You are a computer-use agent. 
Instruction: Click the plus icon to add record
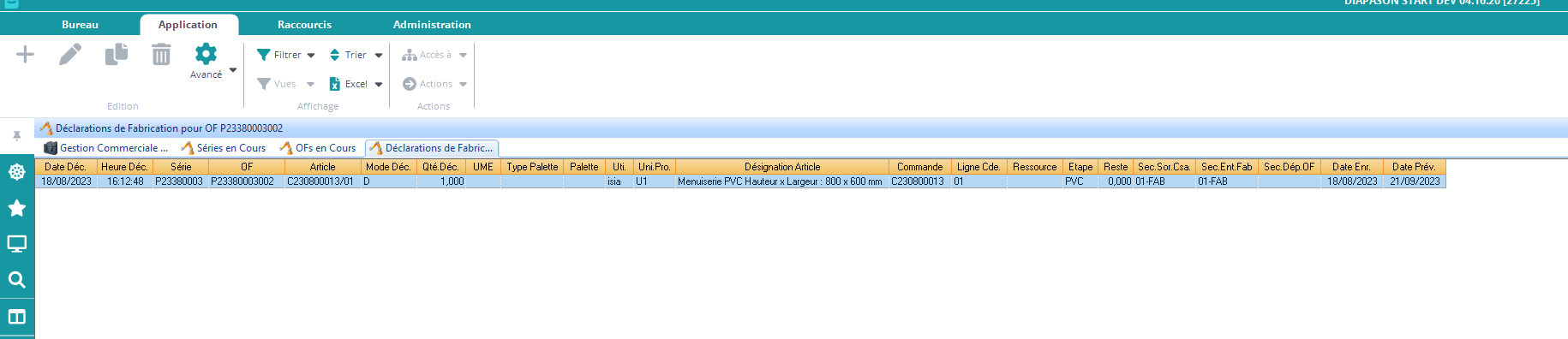pyautogui.click(x=26, y=55)
